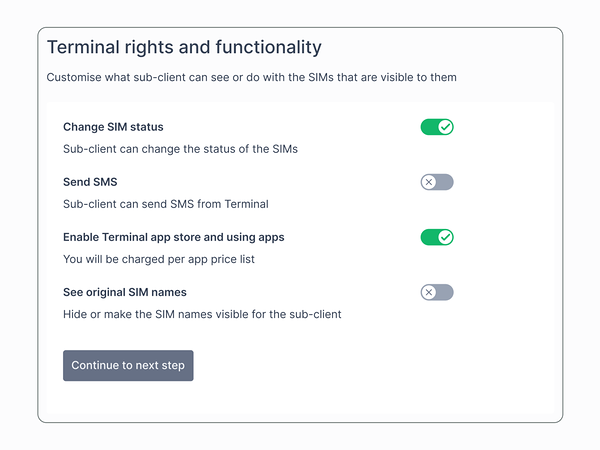Click the checkmark icon for Terminal app store

tap(446, 237)
